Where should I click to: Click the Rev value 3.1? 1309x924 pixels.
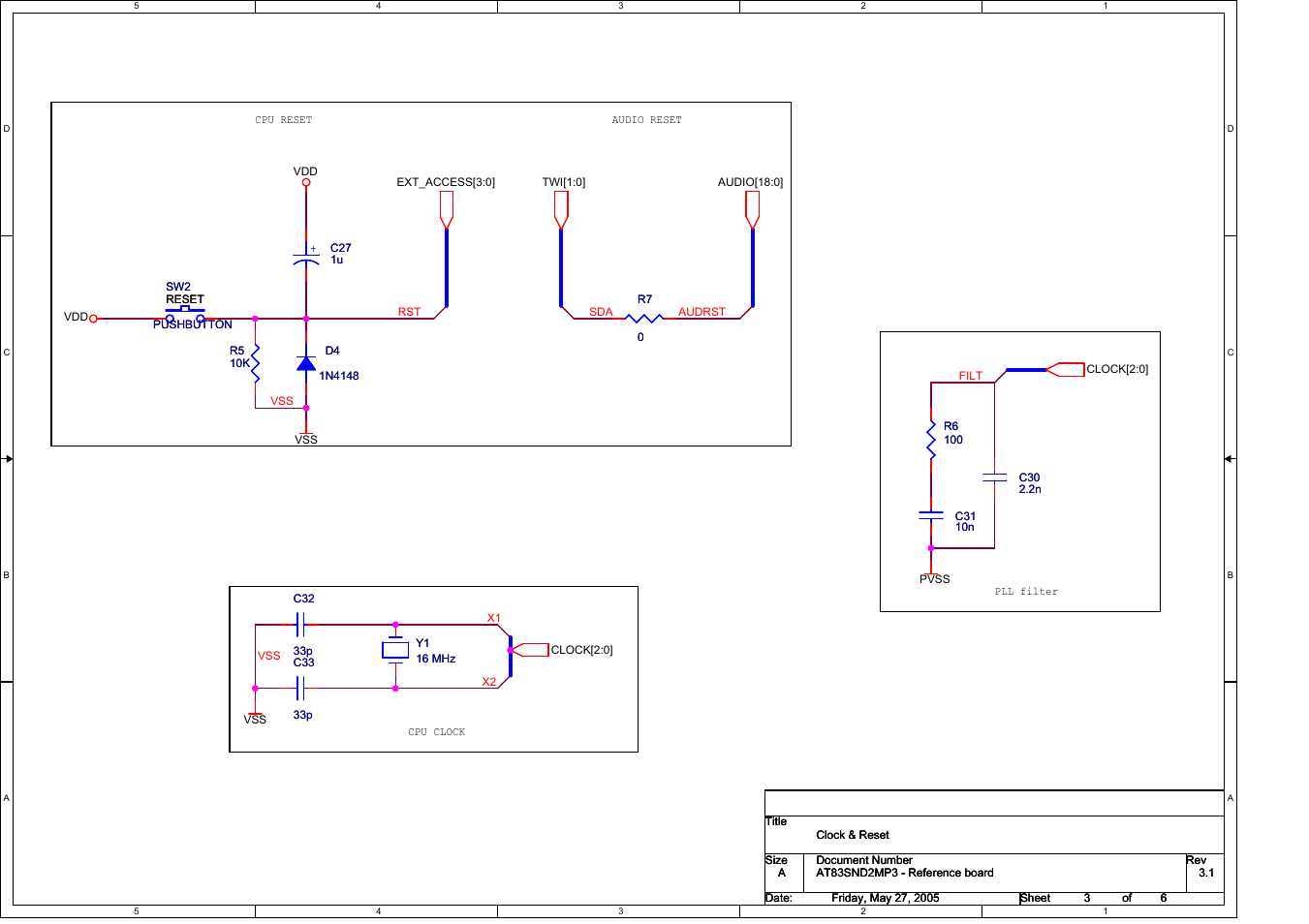pyautogui.click(x=1206, y=873)
